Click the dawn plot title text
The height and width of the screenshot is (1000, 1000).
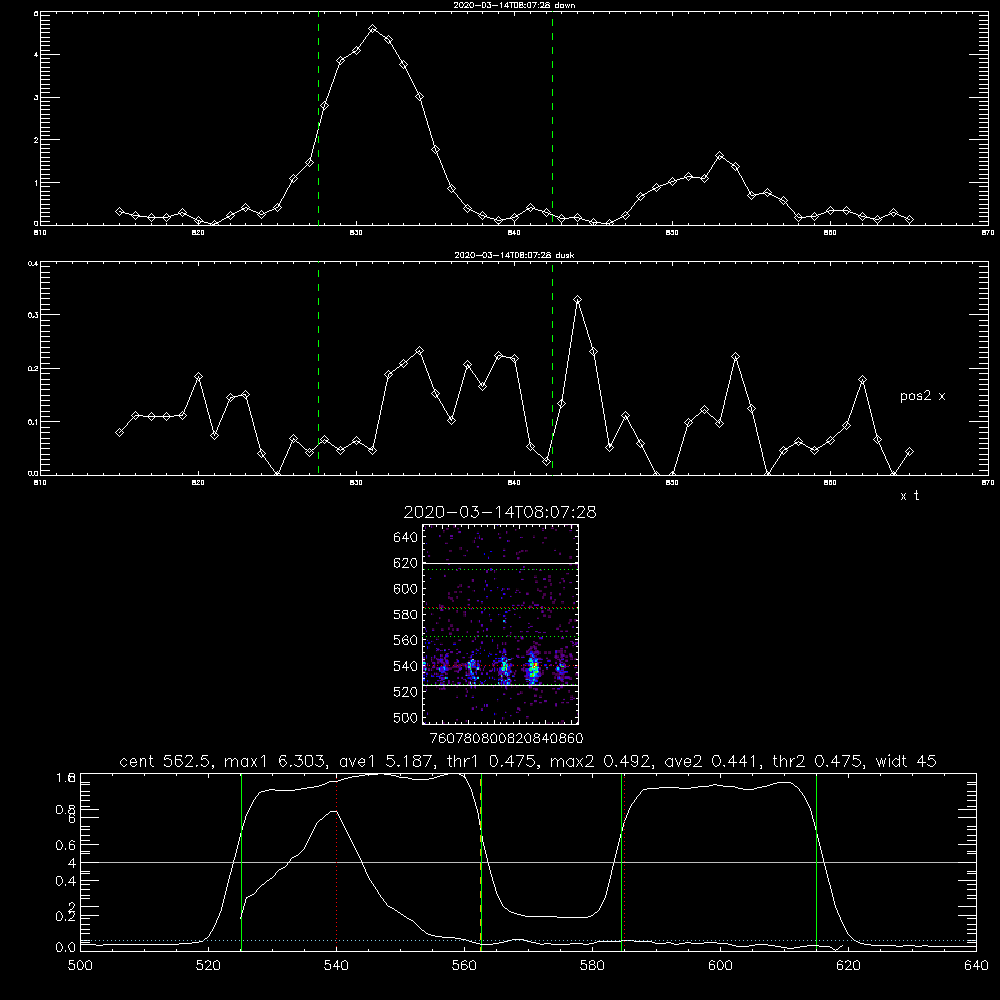click(514, 5)
